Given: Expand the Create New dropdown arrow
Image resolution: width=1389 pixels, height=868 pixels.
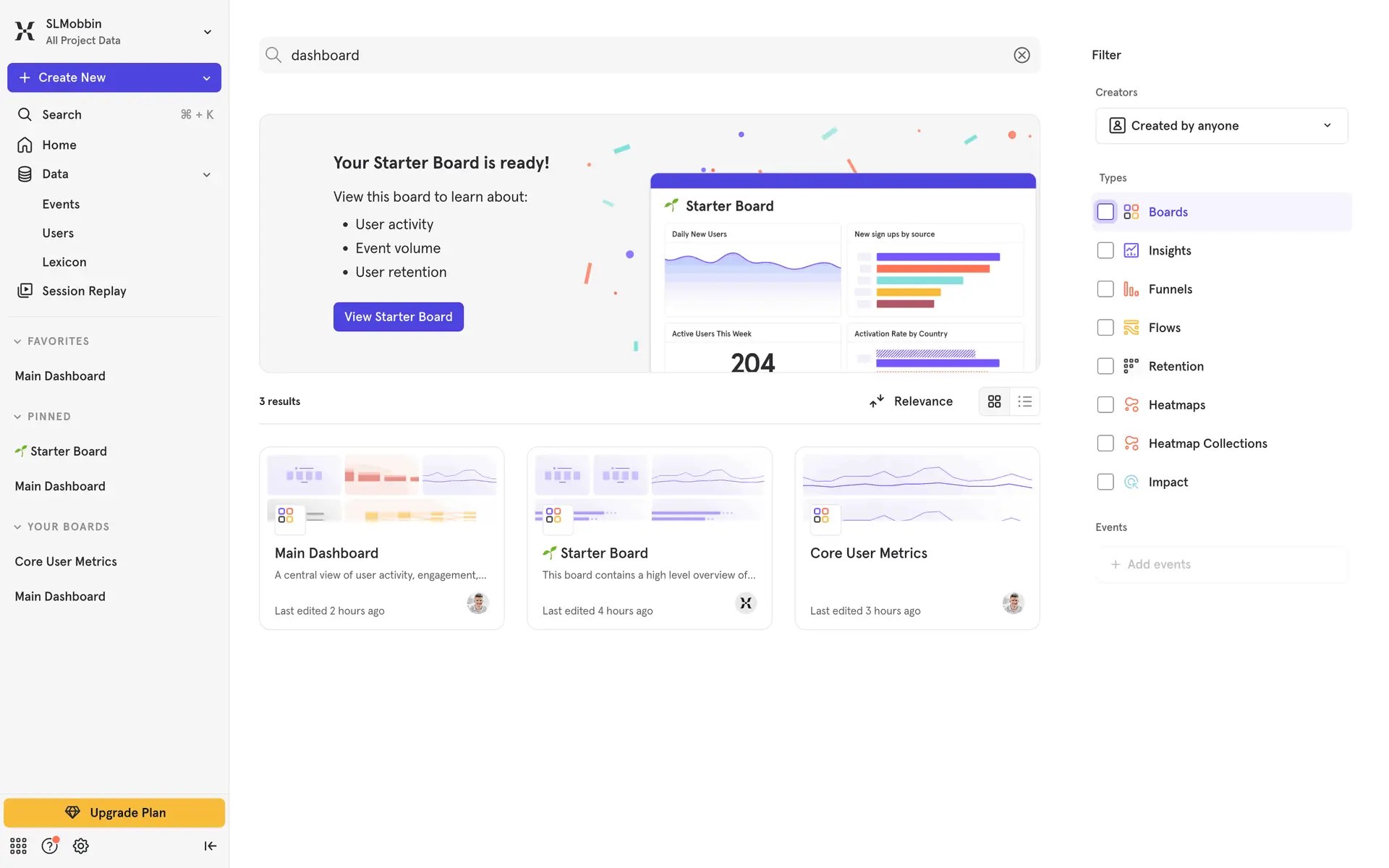Looking at the screenshot, I should click(207, 78).
